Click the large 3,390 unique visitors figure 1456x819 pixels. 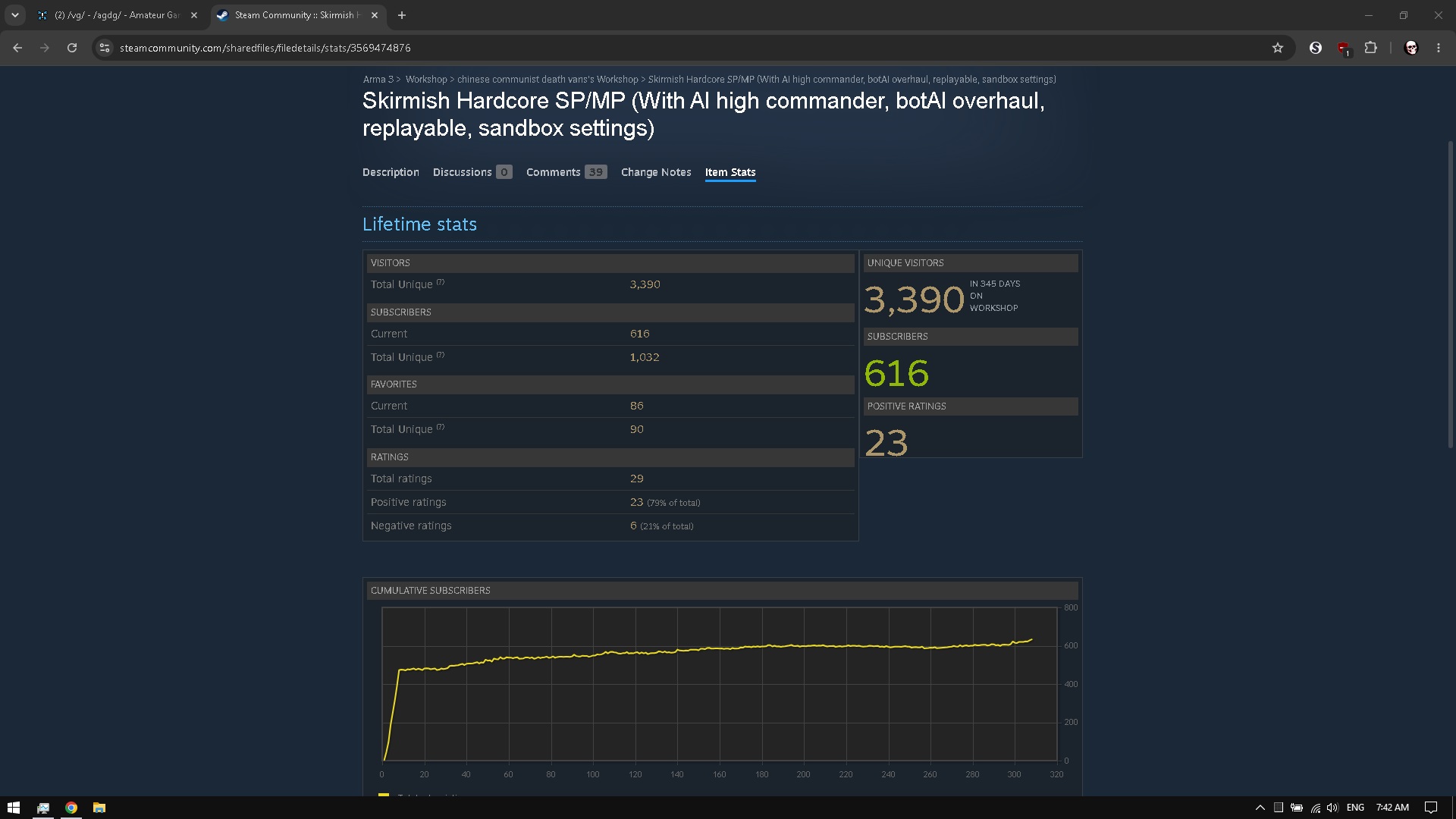915,300
